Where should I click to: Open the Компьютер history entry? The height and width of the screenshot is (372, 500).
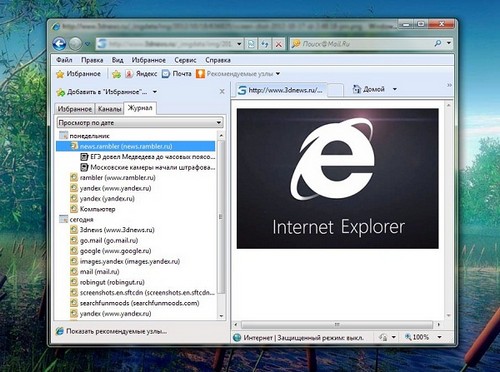pos(93,209)
